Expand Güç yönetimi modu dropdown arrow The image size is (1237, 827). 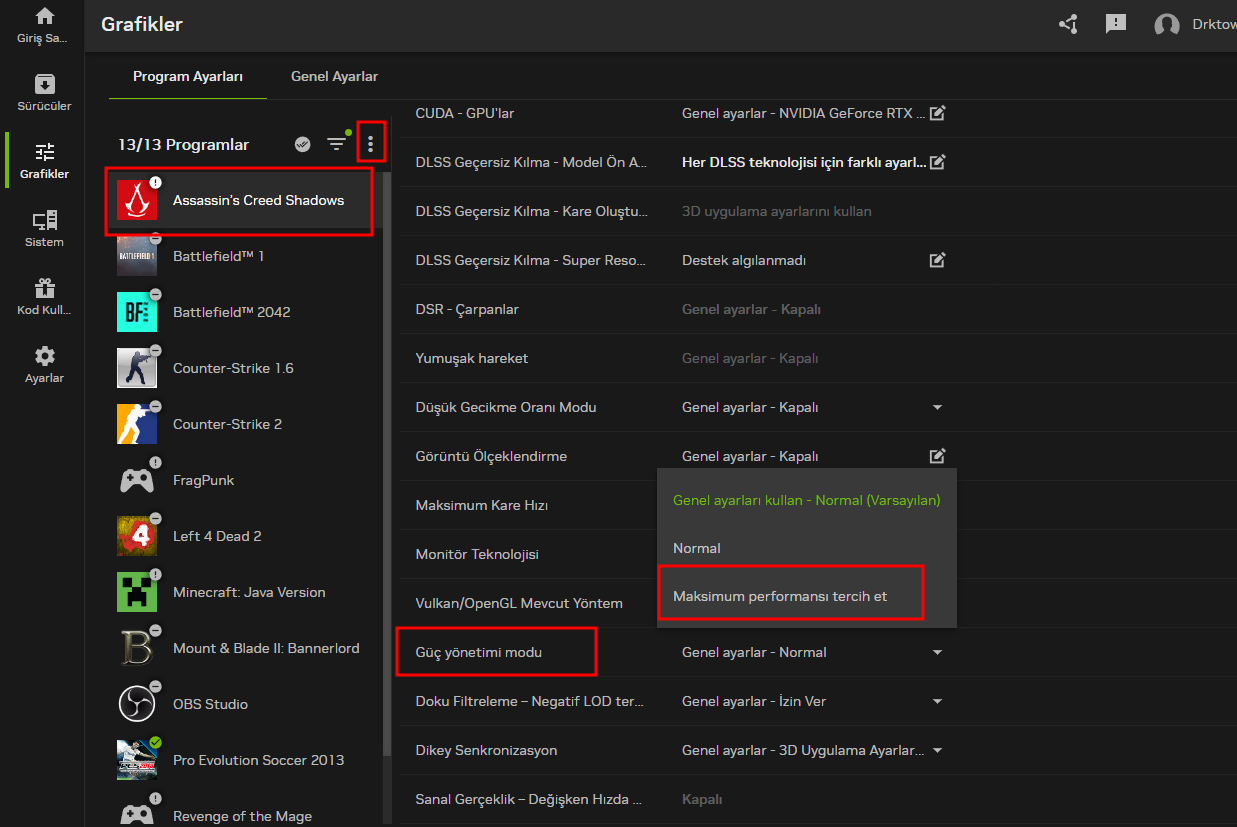pyautogui.click(x=937, y=652)
